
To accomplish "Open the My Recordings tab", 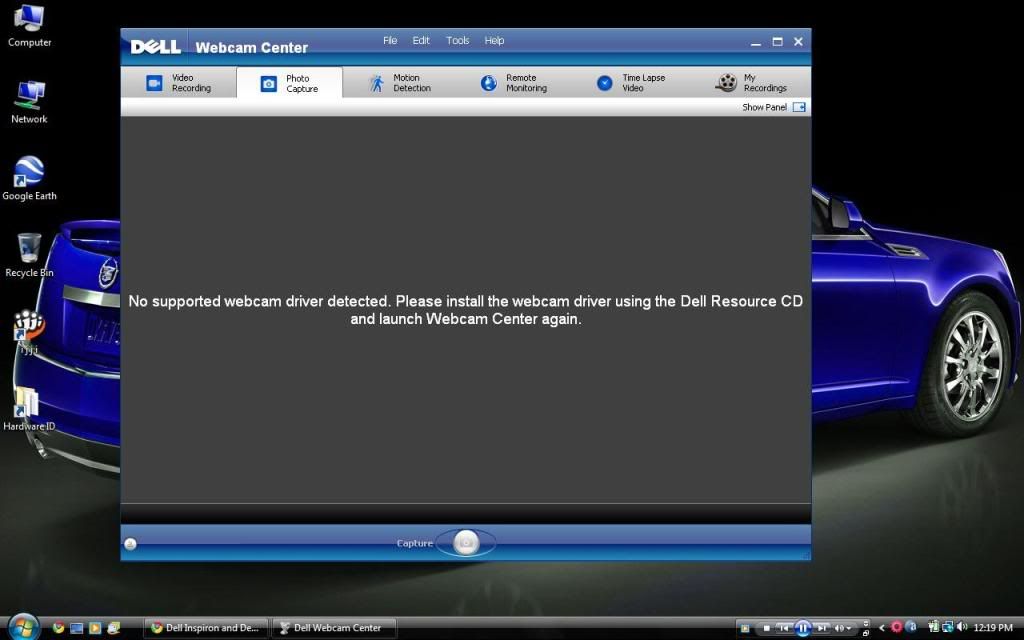I will pyautogui.click(x=751, y=83).
